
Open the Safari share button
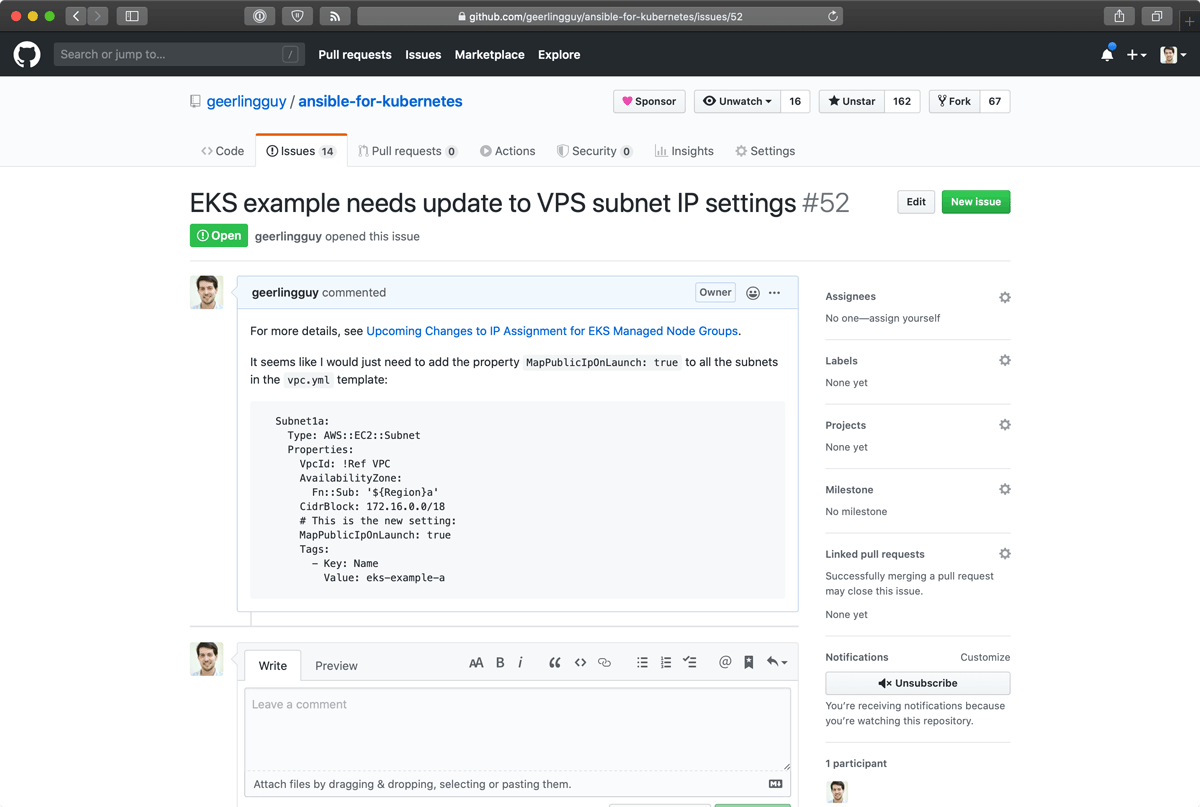click(1119, 16)
